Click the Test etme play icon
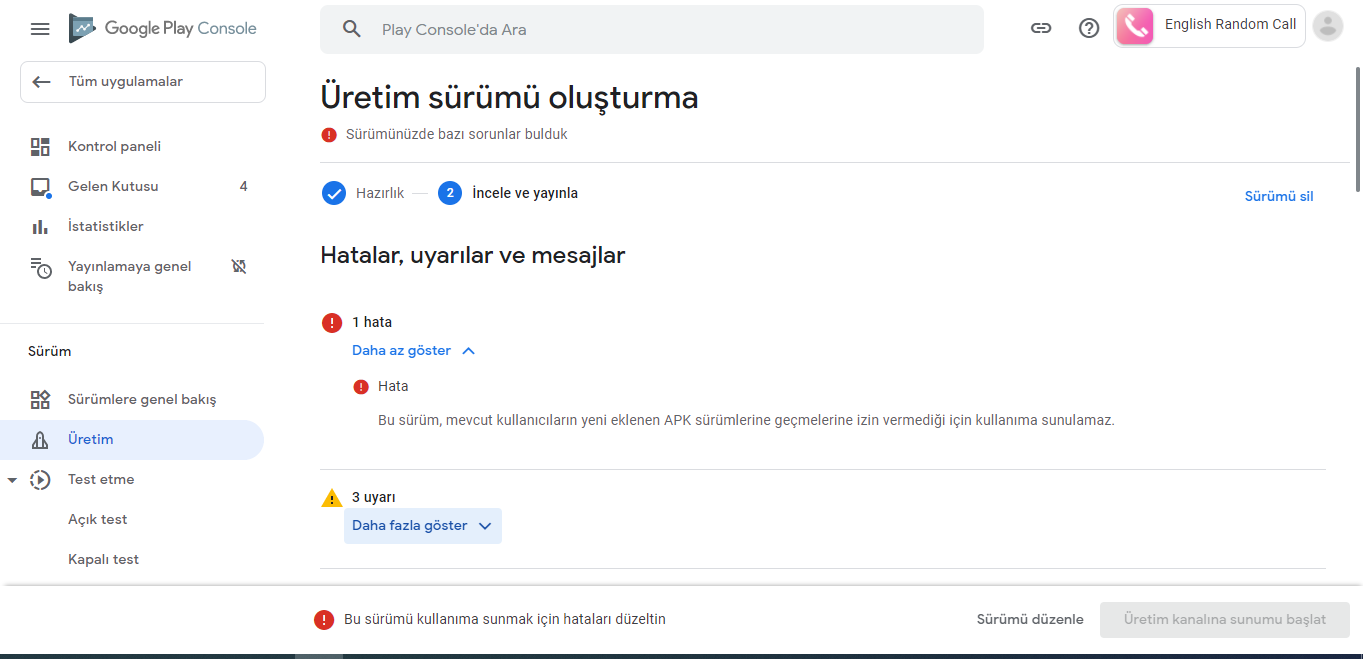Screen dimensions: 1363x659 40,480
